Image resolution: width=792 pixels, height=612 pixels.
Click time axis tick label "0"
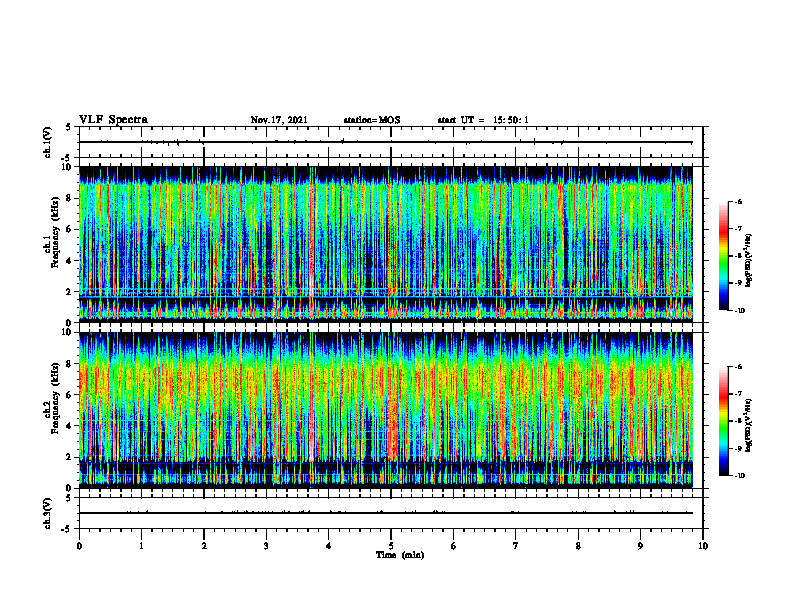79,546
